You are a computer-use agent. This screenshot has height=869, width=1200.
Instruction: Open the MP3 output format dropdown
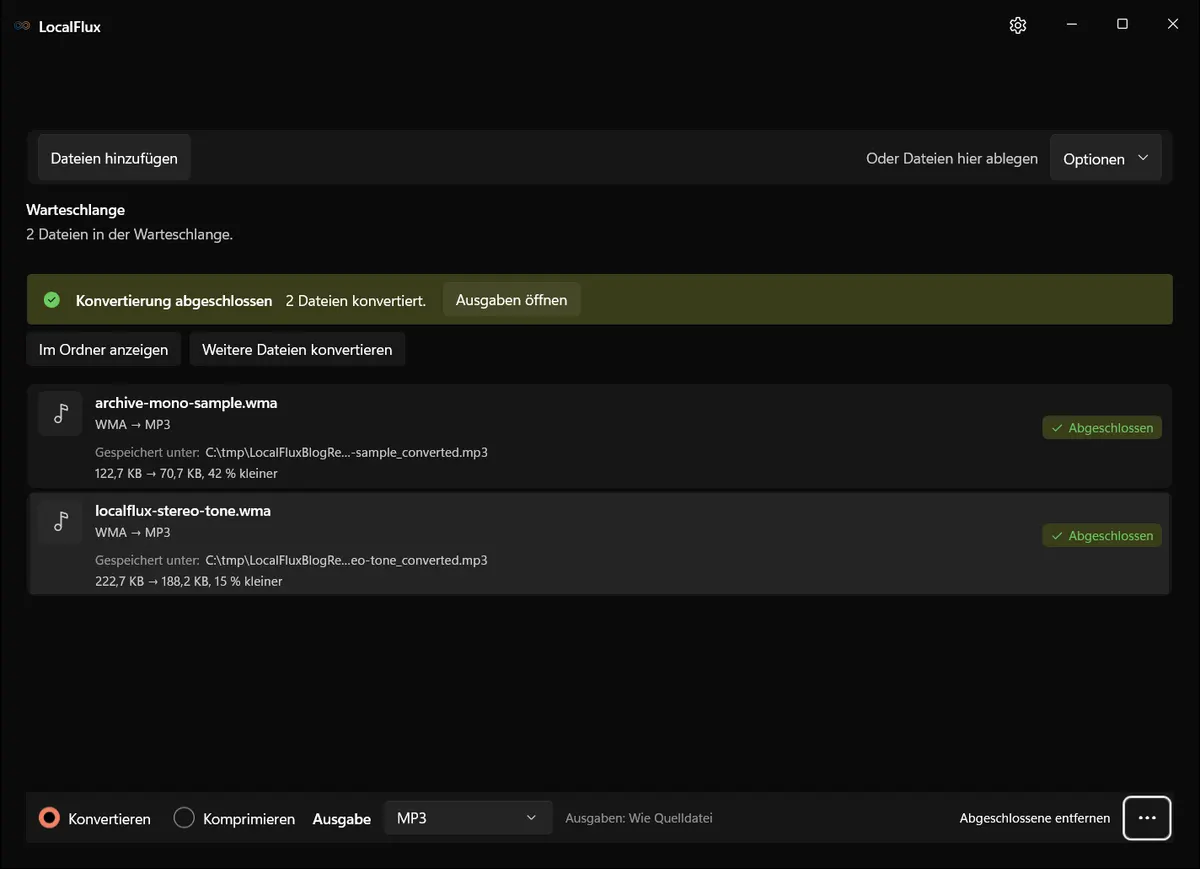(x=468, y=818)
